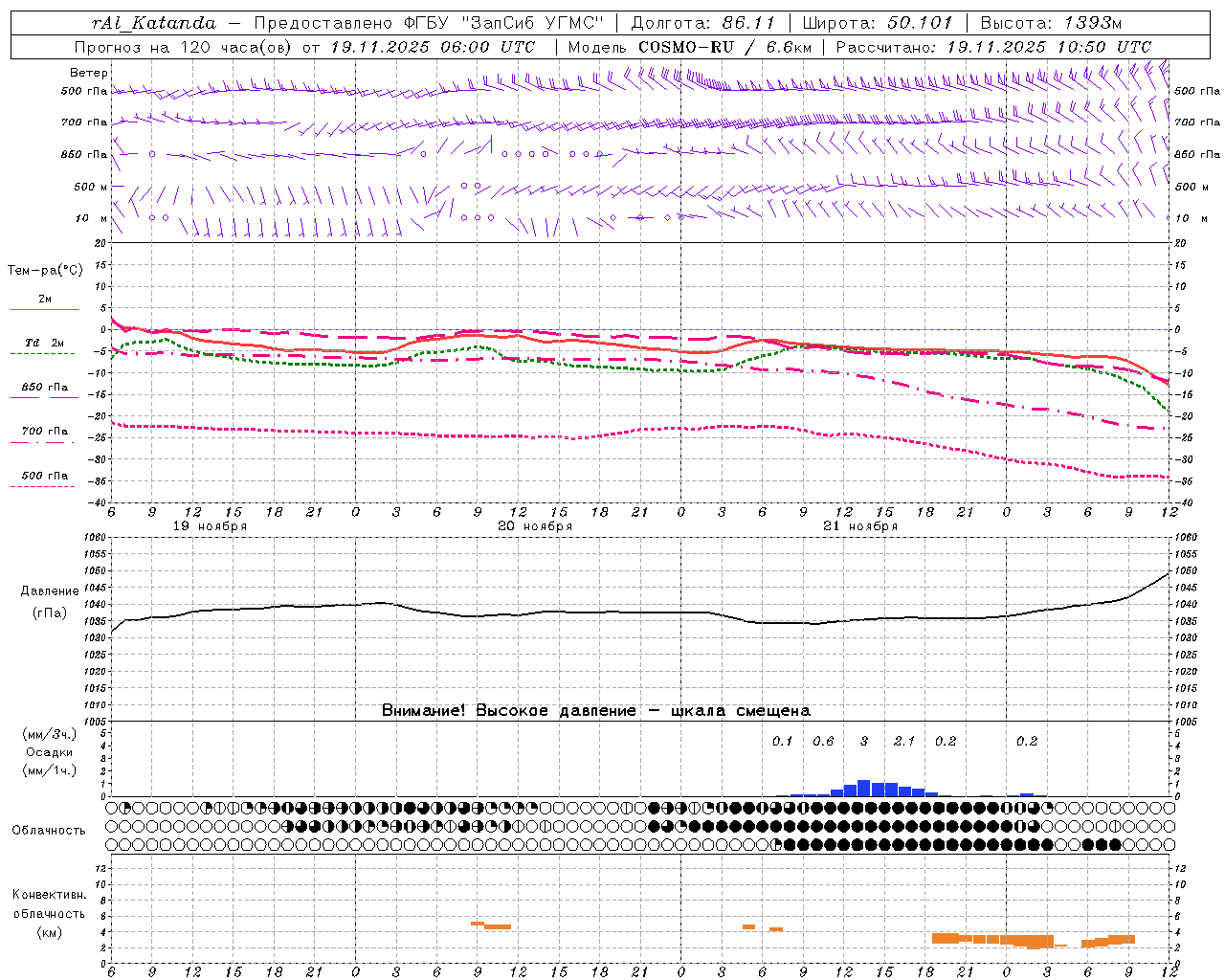
Task: Click the '20 ноября' date label
Action: click(x=535, y=526)
